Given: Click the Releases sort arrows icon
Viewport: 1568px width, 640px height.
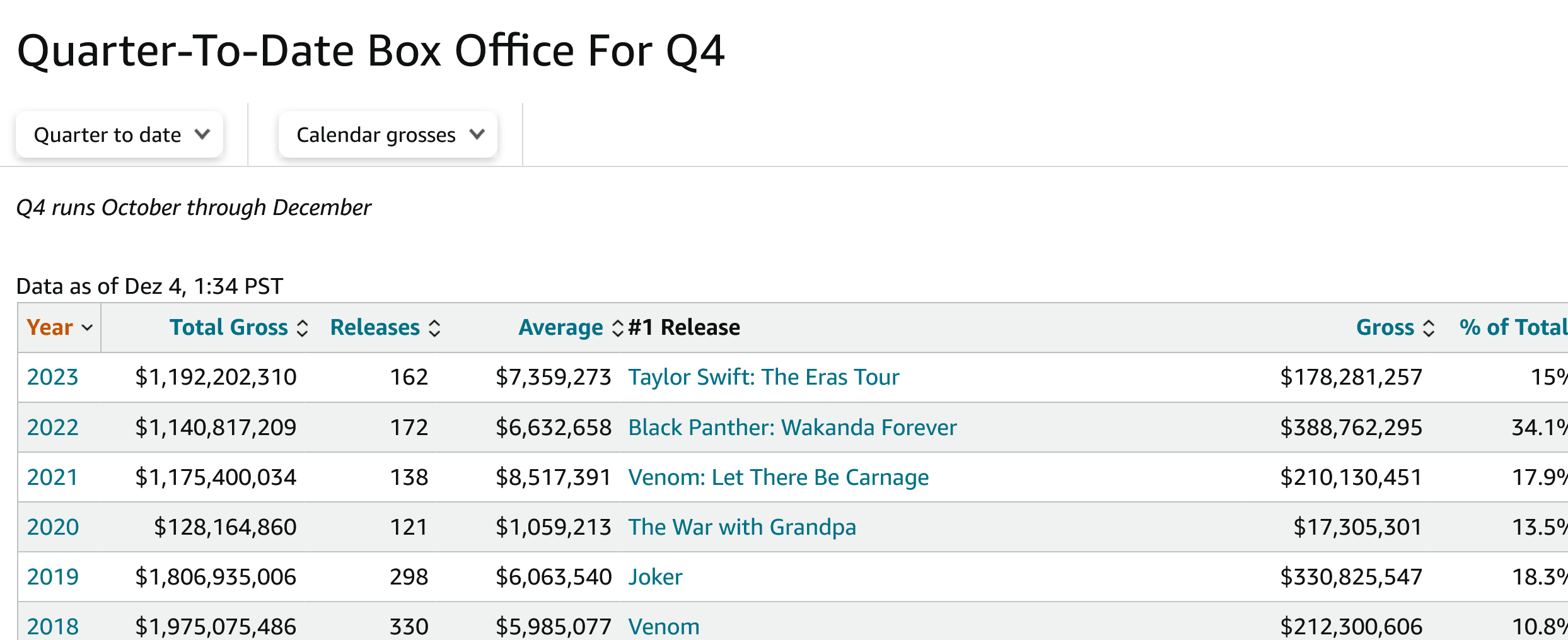Looking at the screenshot, I should coord(434,328).
